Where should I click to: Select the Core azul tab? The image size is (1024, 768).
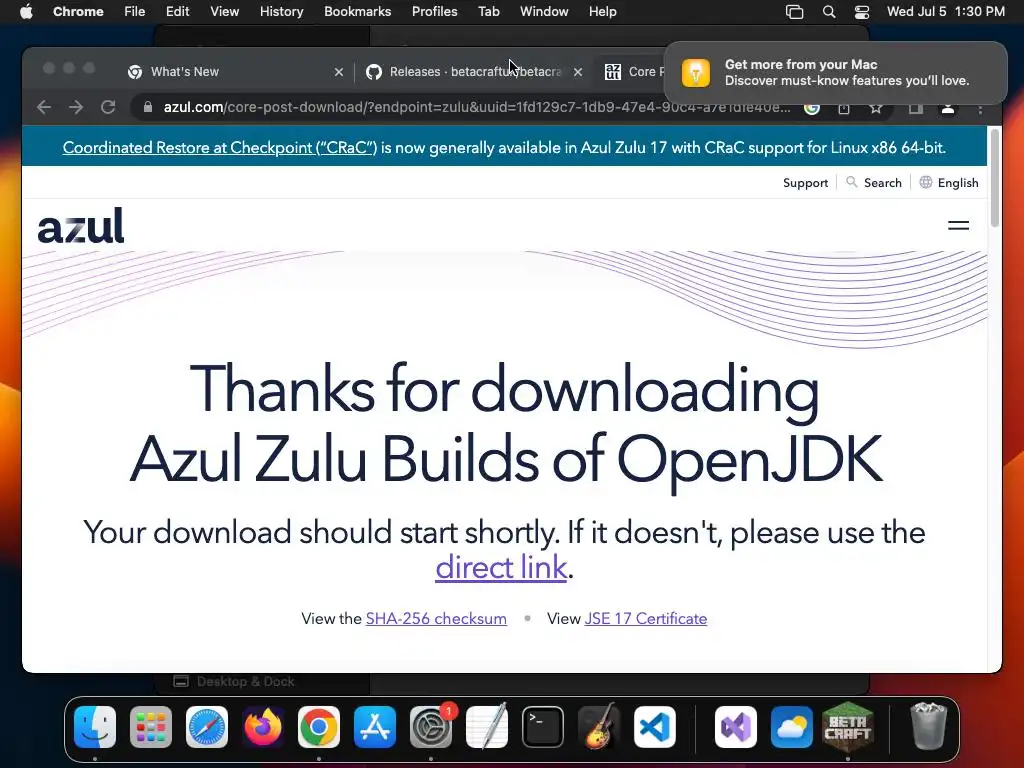[x=632, y=72]
